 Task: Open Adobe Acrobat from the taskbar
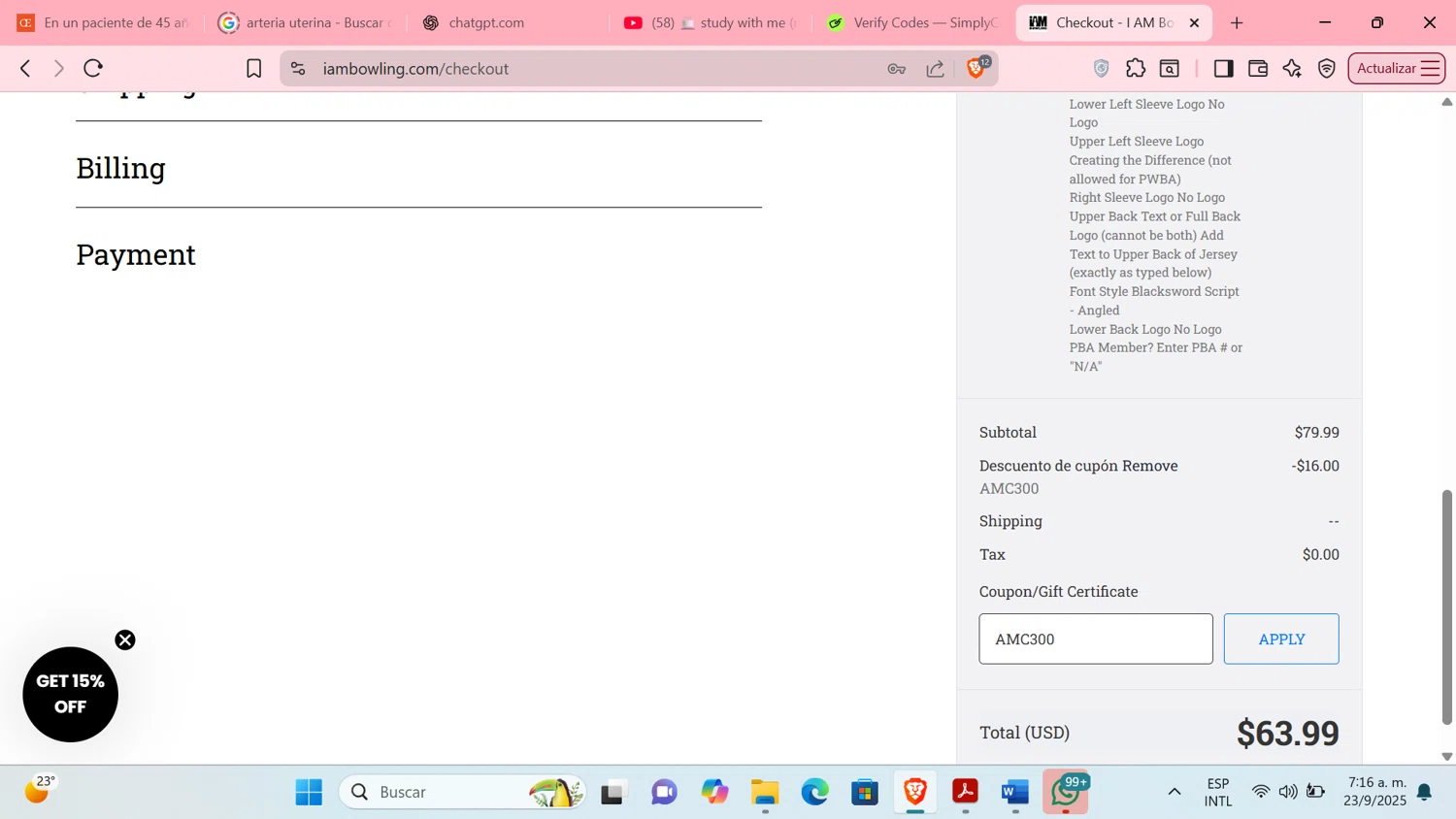point(965,792)
